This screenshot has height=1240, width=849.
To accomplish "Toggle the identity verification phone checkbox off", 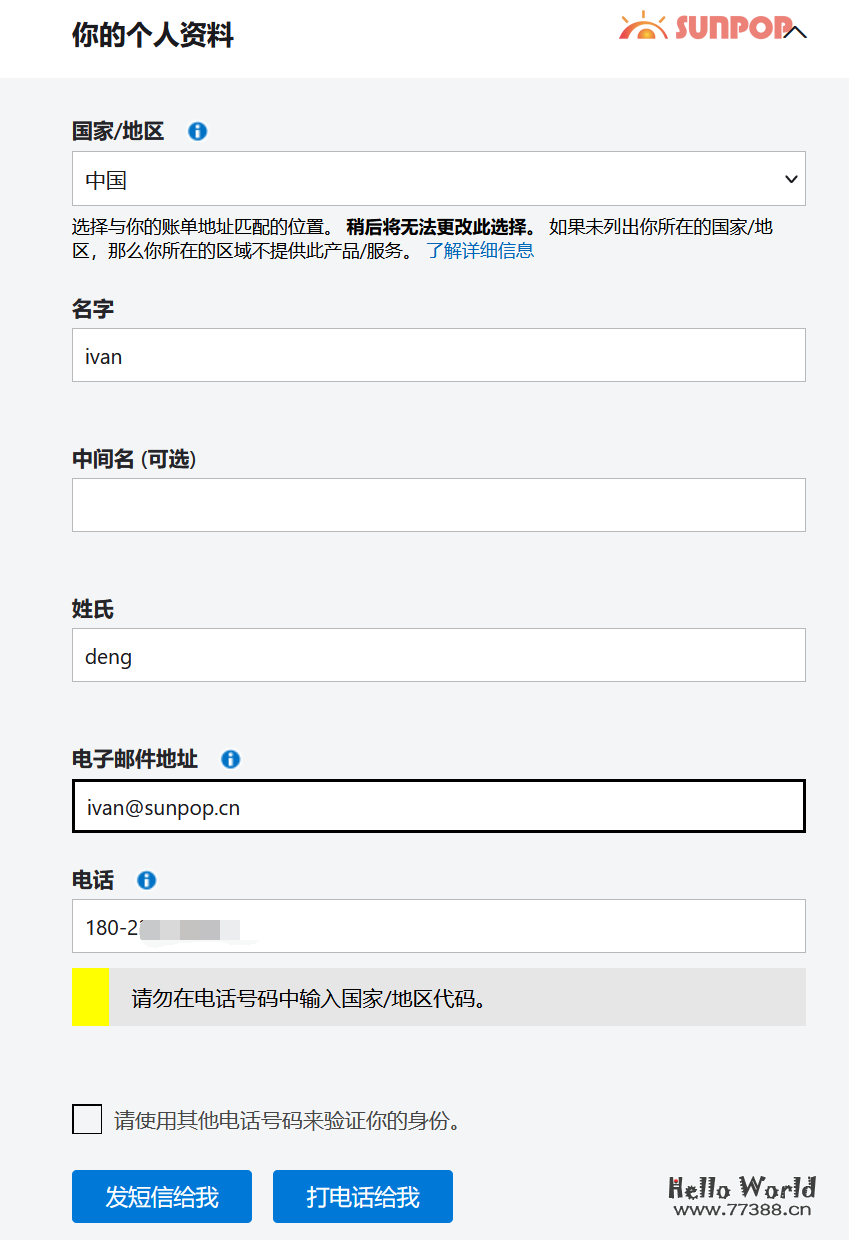I will click(87, 1120).
